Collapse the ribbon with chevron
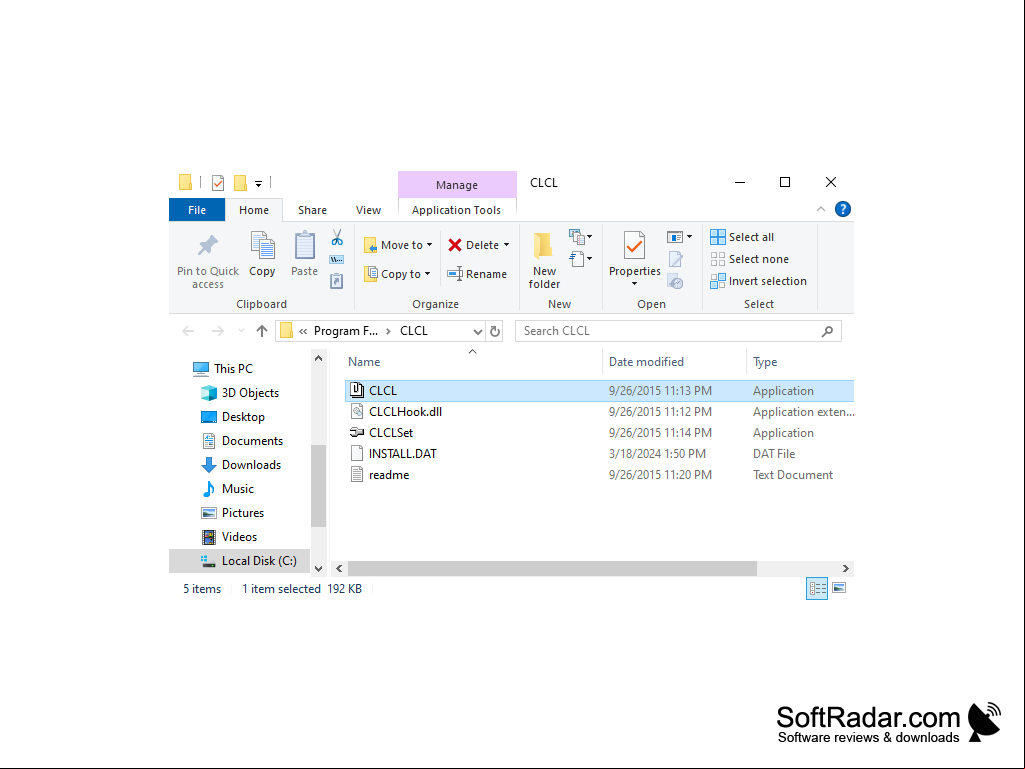 [820, 209]
